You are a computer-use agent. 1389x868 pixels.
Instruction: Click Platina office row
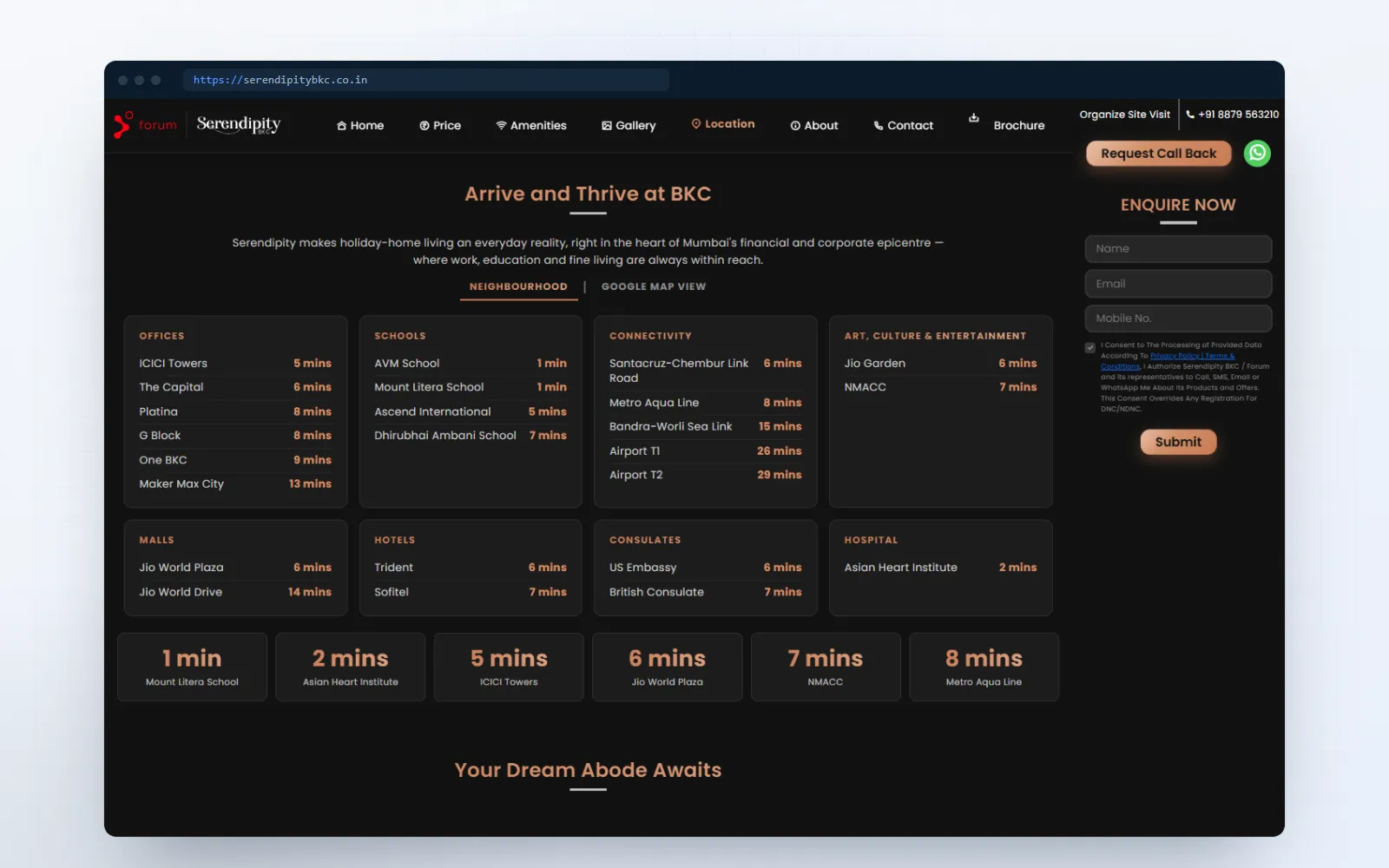click(235, 411)
